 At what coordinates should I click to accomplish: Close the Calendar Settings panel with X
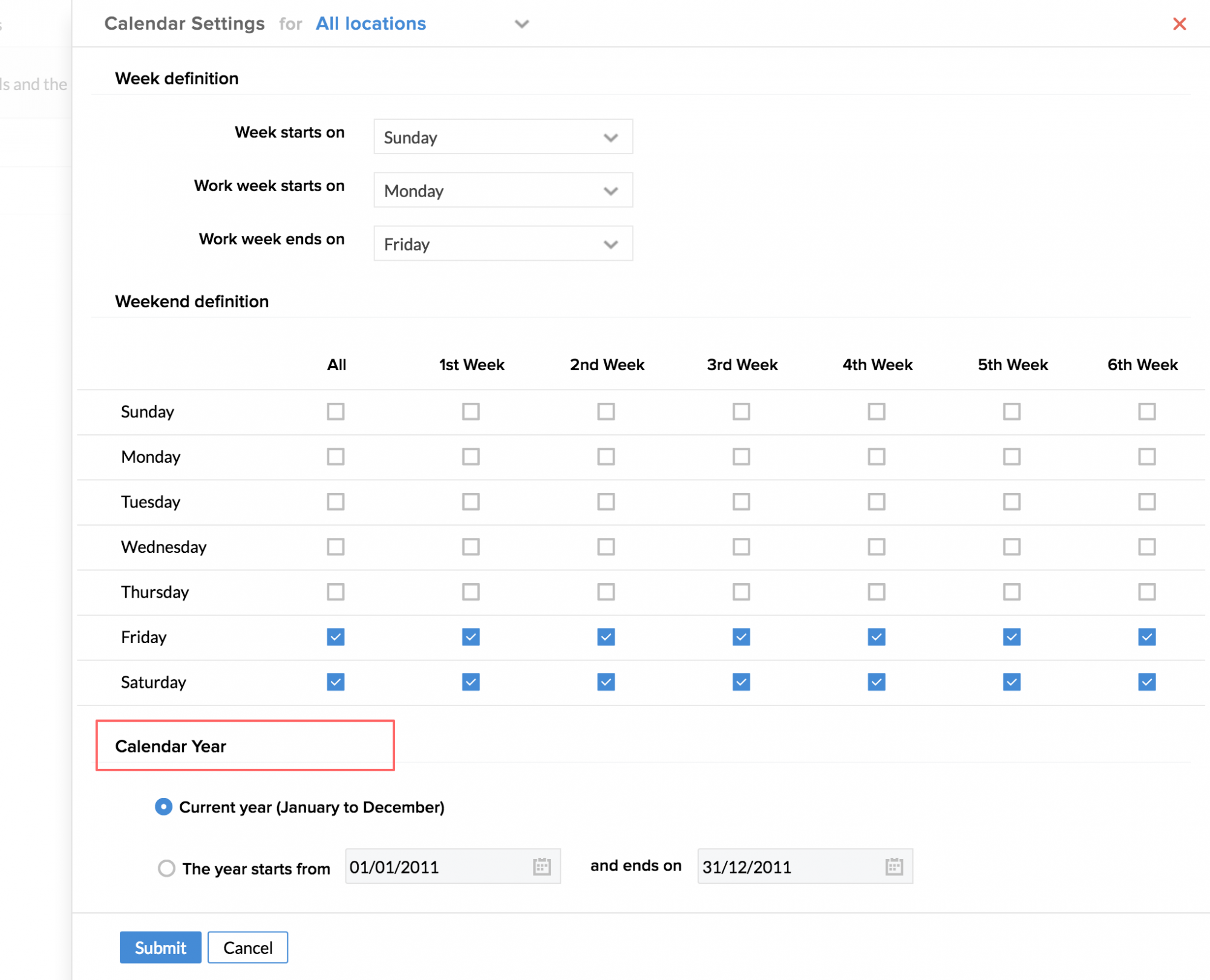coord(1179,24)
